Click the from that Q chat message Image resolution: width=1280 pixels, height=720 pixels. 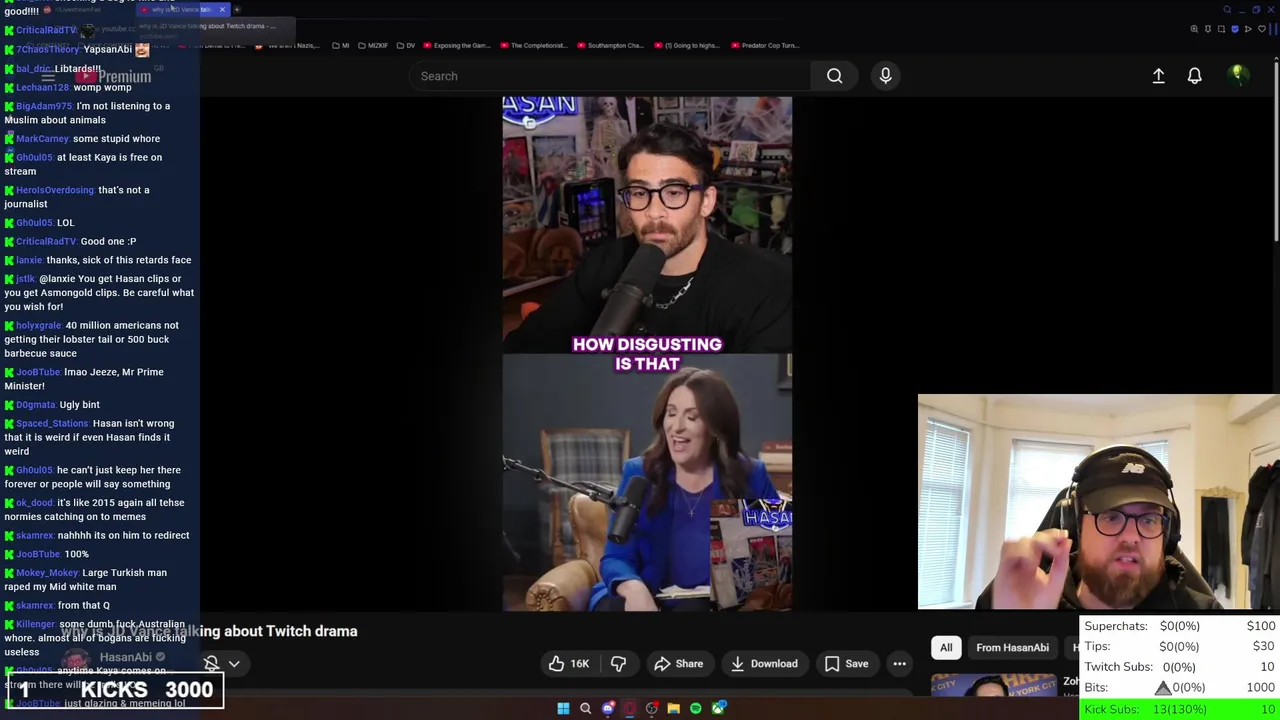[x=84, y=605]
